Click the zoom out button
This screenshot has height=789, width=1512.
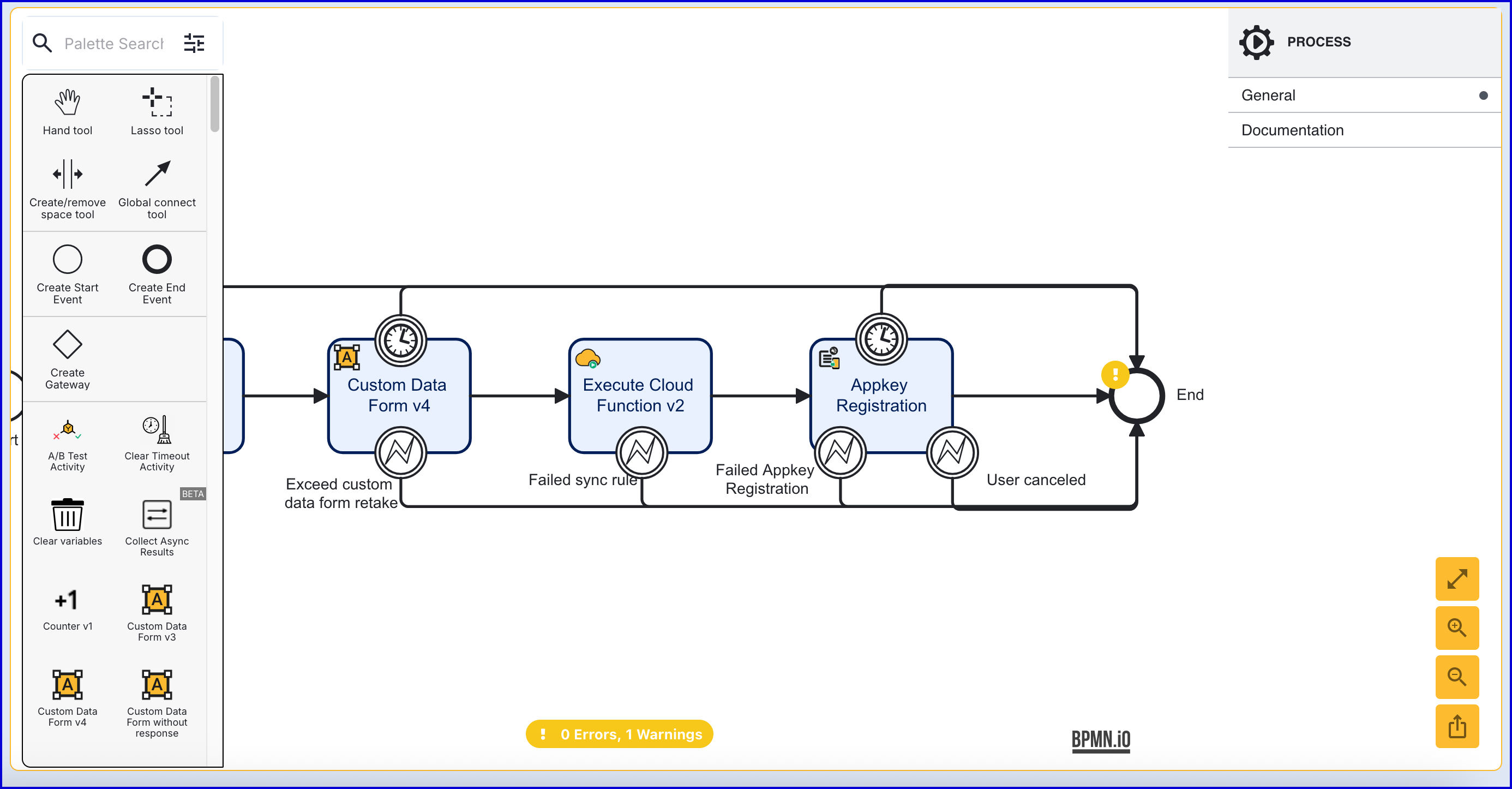pos(1457,677)
